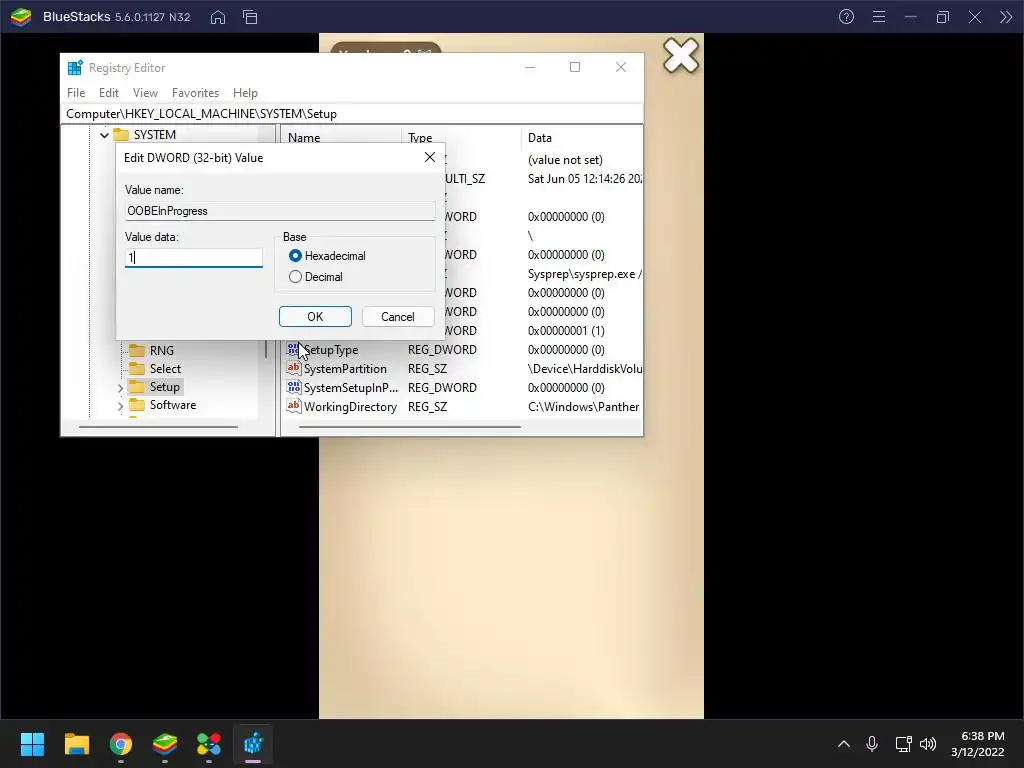Open the volume tray icon

[927, 744]
